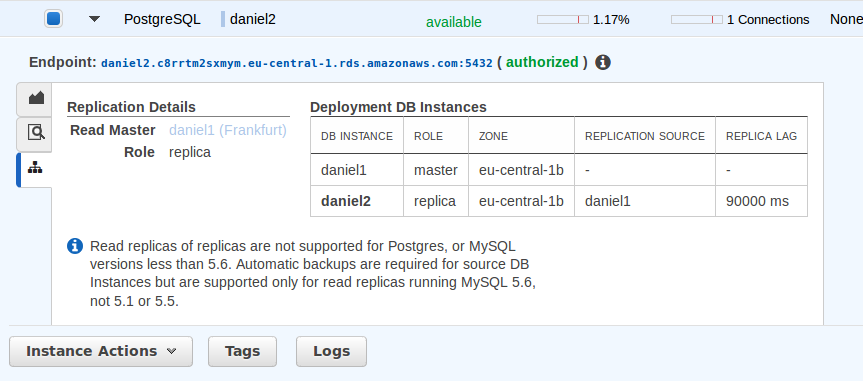Click the PostgreSQL engine label

tap(162, 20)
